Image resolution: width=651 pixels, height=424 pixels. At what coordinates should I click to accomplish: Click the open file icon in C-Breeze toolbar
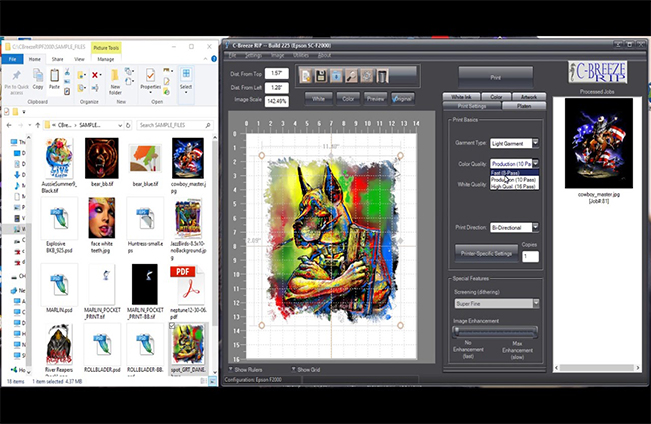tap(306, 76)
